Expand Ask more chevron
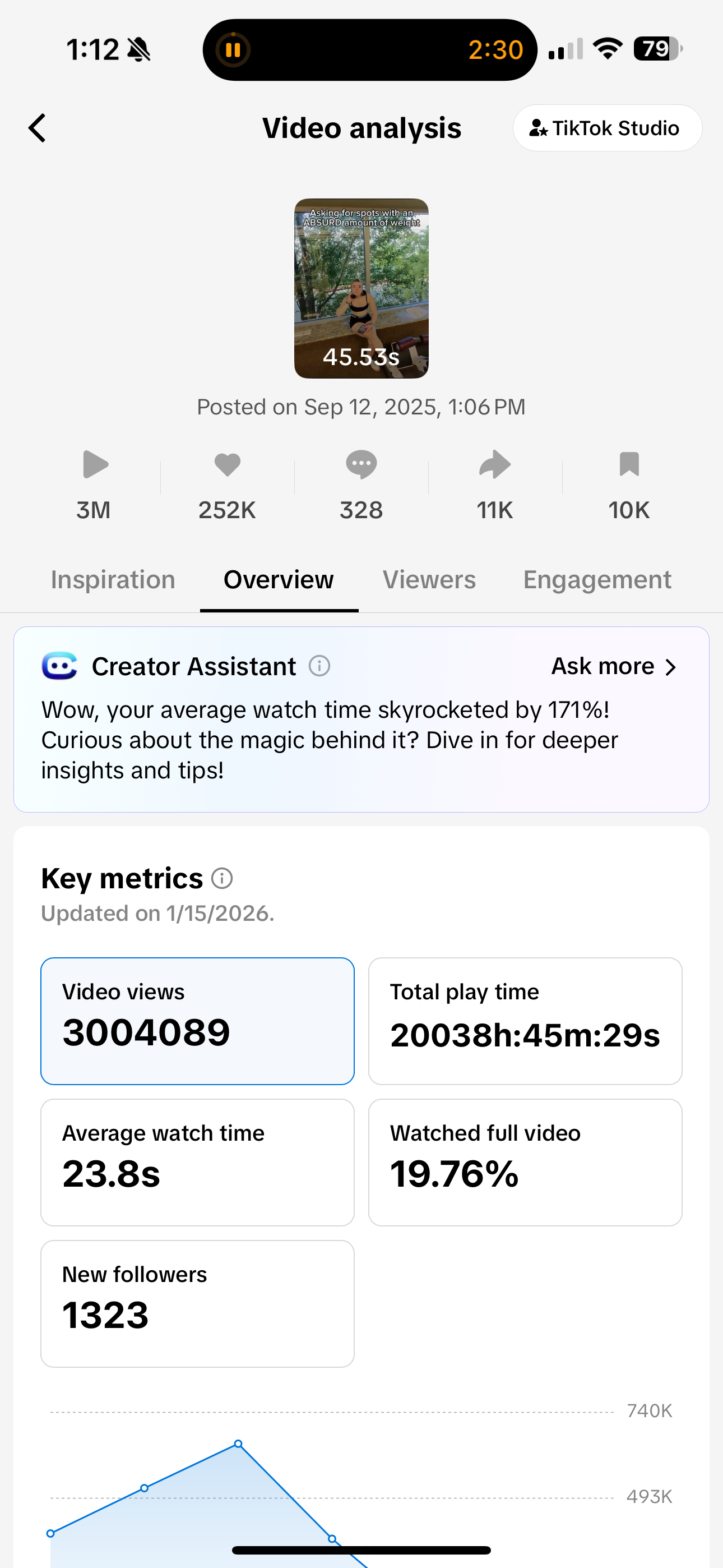Image resolution: width=723 pixels, height=1568 pixels. (670, 667)
